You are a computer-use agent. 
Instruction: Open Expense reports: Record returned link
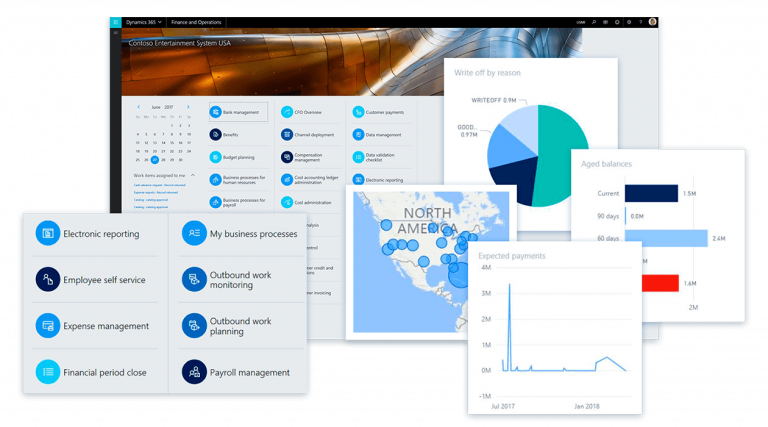coord(156,192)
